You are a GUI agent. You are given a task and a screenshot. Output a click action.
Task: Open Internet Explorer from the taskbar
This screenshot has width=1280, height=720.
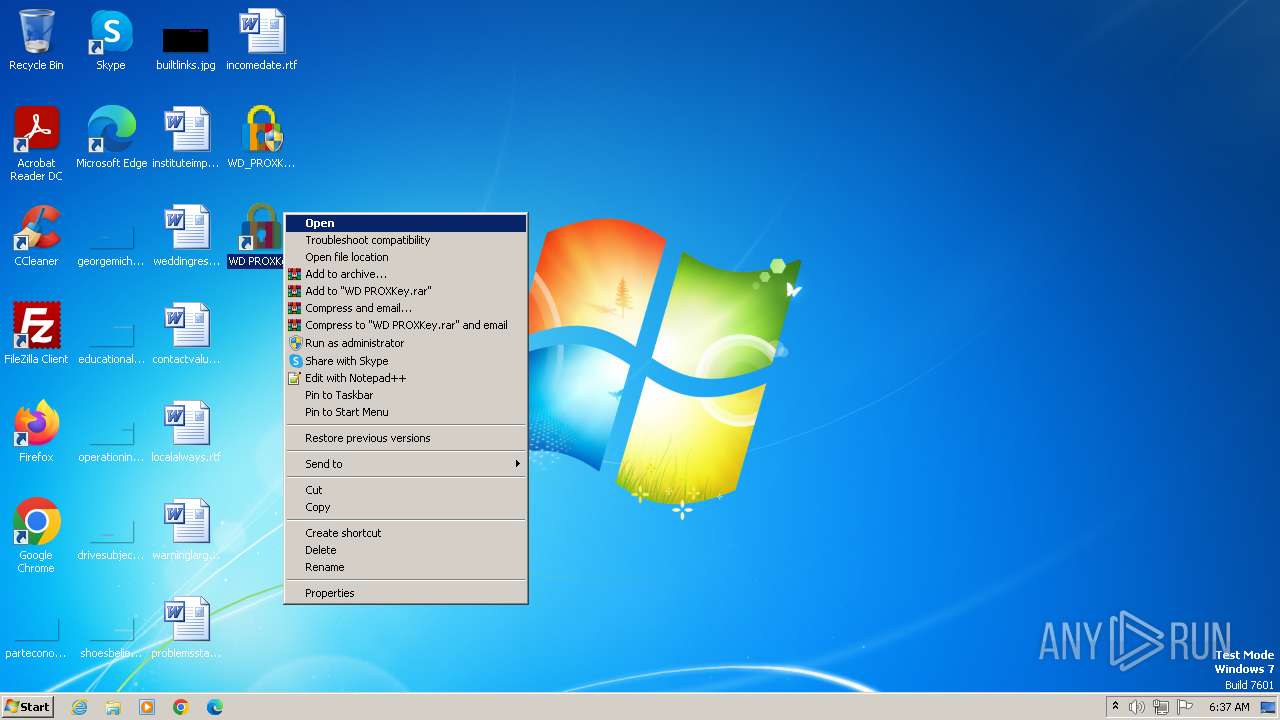[79, 707]
